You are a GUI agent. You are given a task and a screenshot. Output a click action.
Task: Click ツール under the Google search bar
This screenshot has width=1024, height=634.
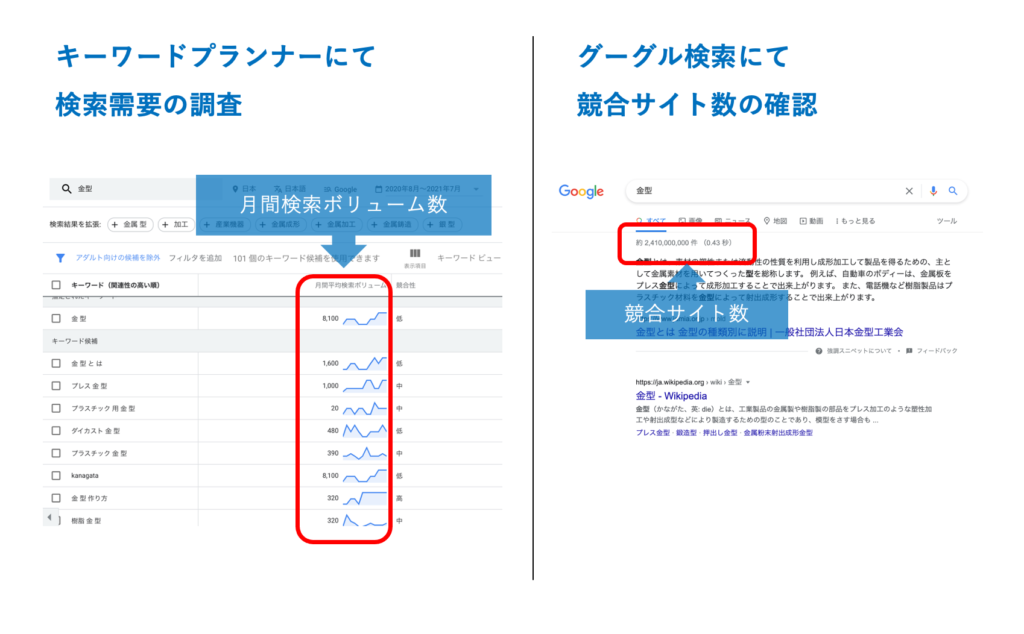click(946, 221)
